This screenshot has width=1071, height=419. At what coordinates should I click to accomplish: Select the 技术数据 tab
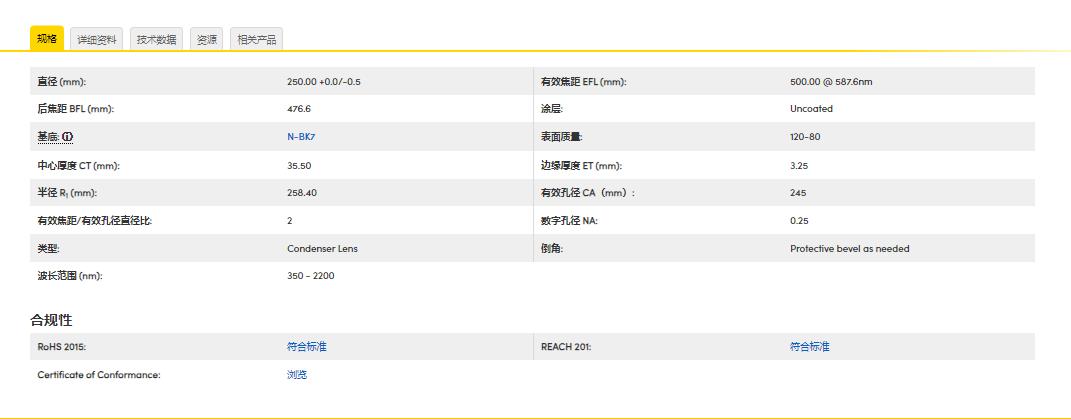pyautogui.click(x=156, y=40)
